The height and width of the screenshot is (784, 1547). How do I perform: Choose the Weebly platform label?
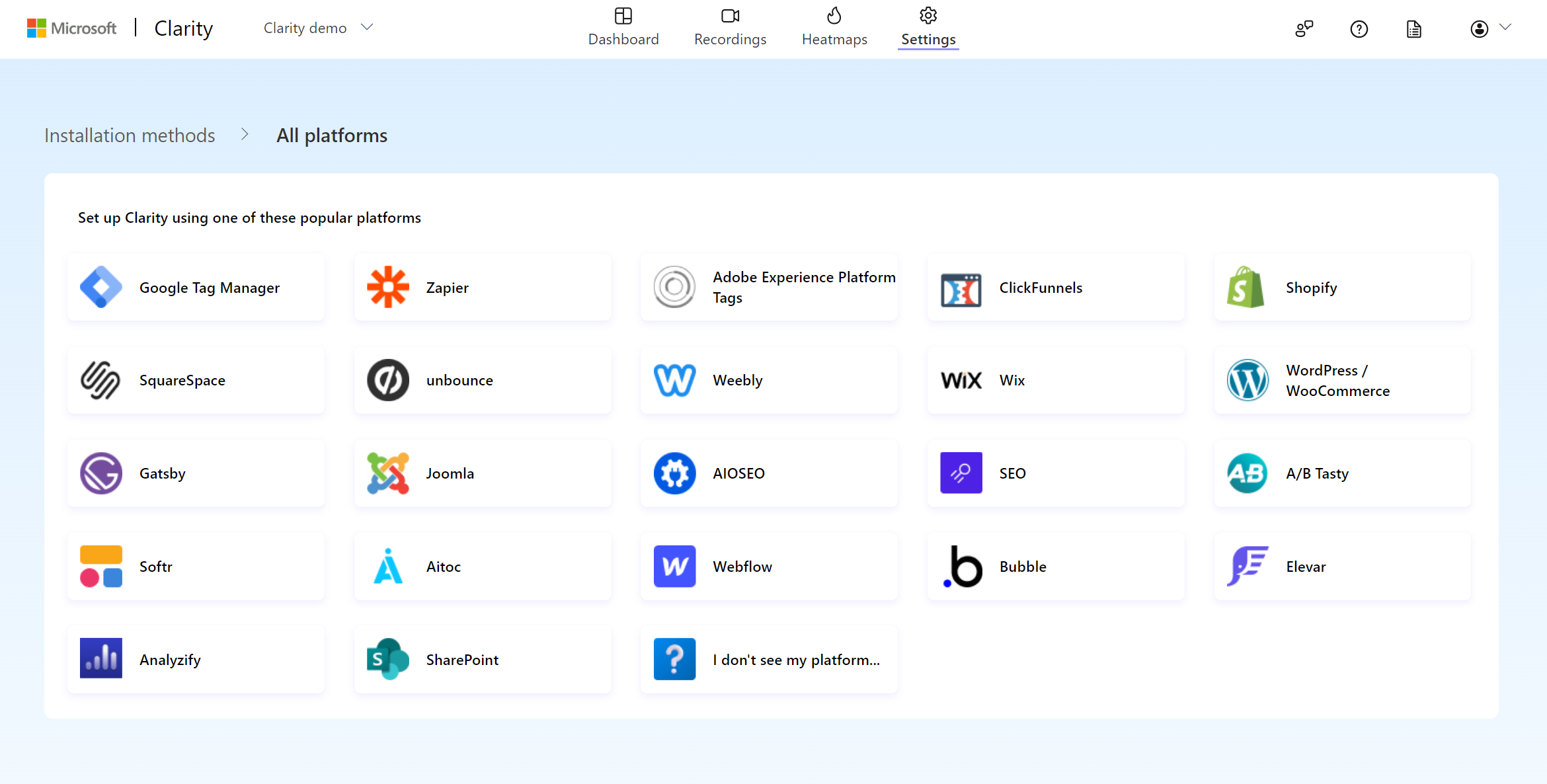point(738,381)
